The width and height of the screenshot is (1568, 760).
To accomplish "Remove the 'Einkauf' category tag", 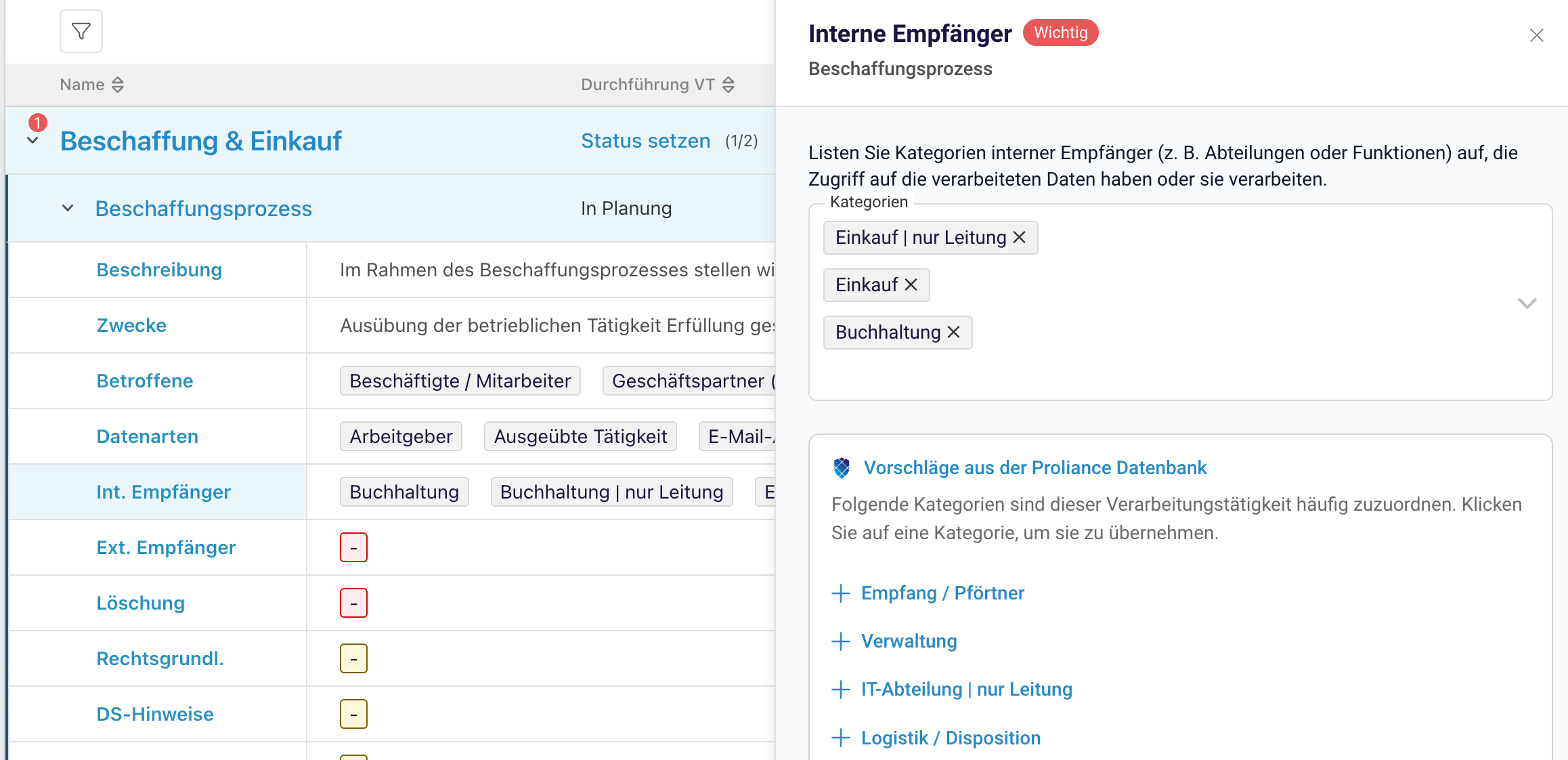I will [x=911, y=285].
